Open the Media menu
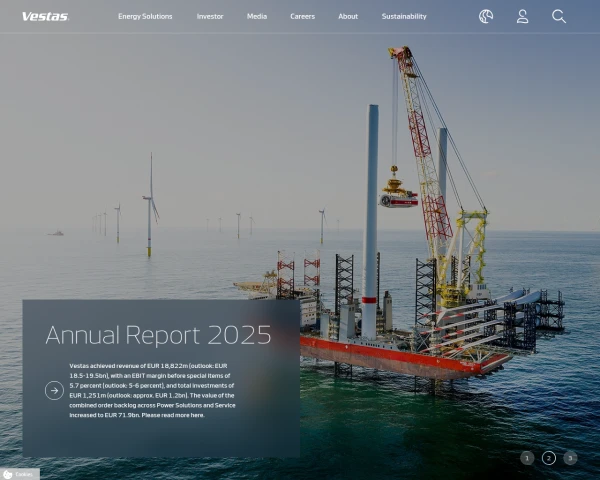The height and width of the screenshot is (480, 600). point(257,17)
